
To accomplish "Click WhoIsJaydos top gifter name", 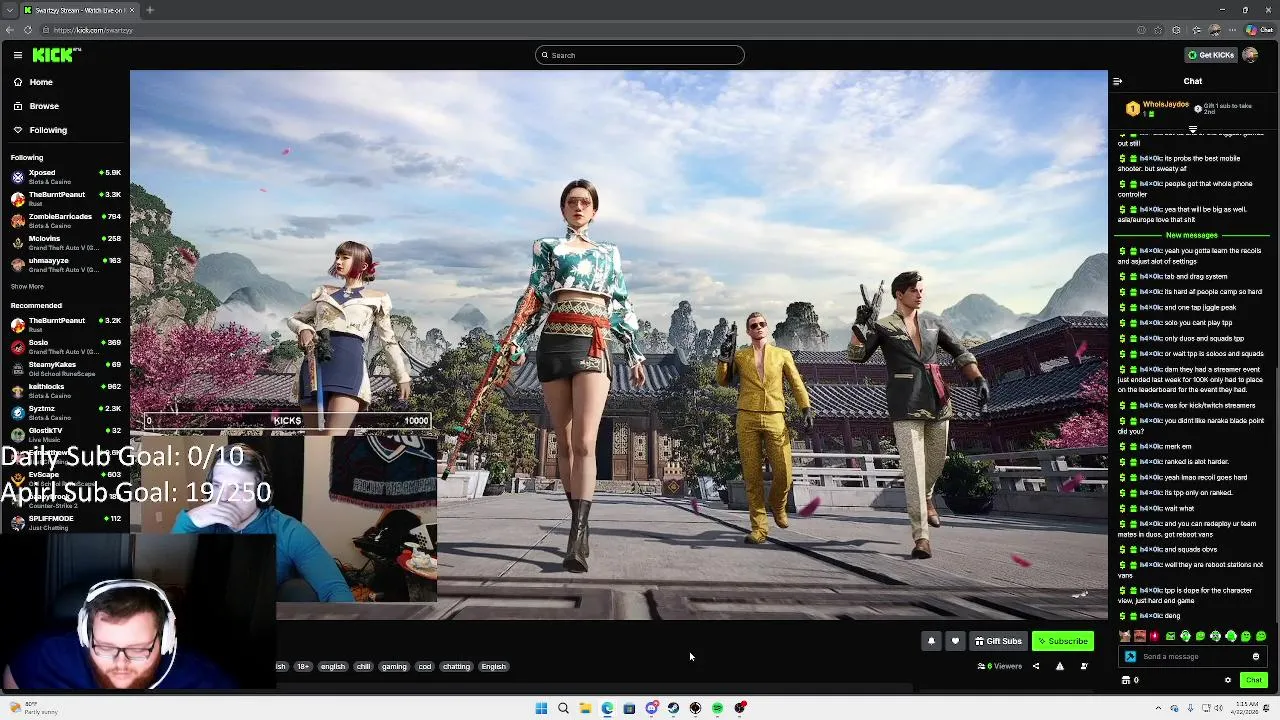I will [x=1165, y=104].
